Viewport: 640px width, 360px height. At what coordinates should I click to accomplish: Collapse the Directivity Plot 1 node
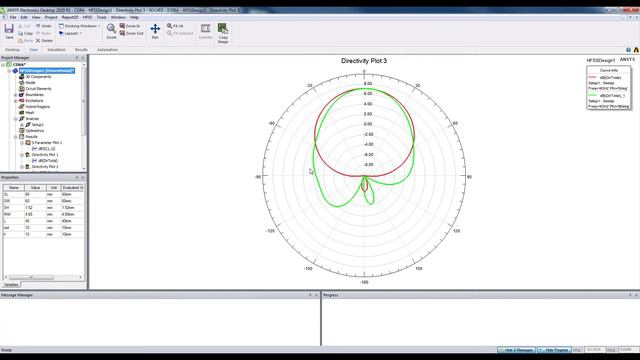pos(22,155)
